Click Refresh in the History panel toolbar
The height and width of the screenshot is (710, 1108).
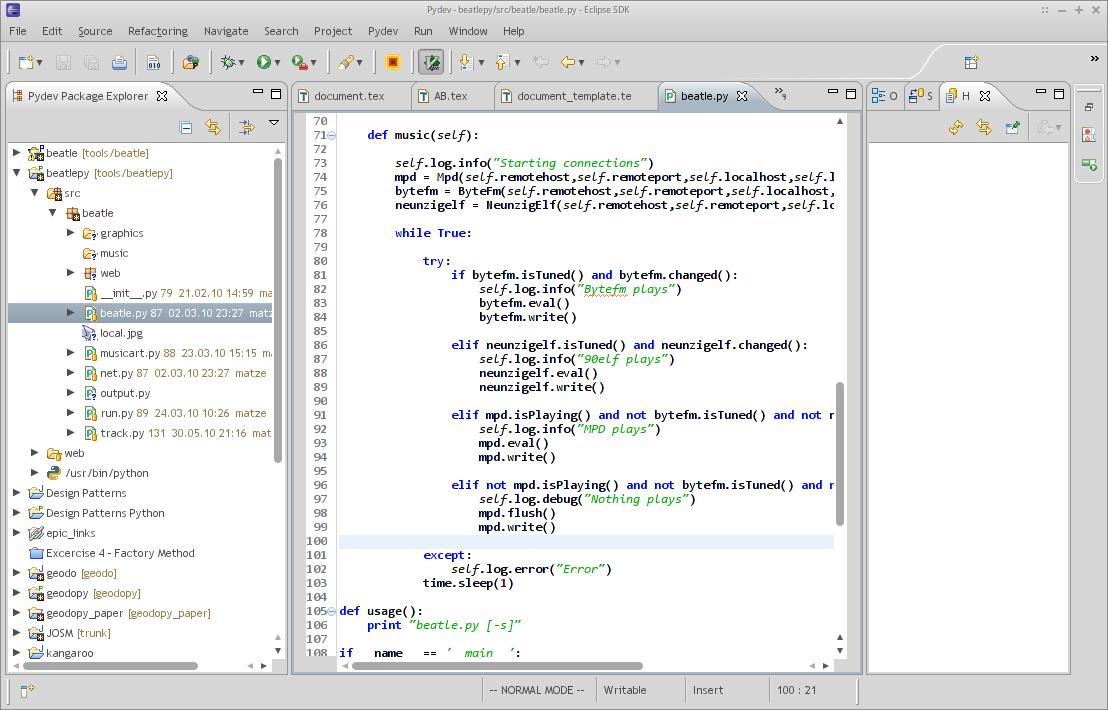pyautogui.click(x=956, y=127)
